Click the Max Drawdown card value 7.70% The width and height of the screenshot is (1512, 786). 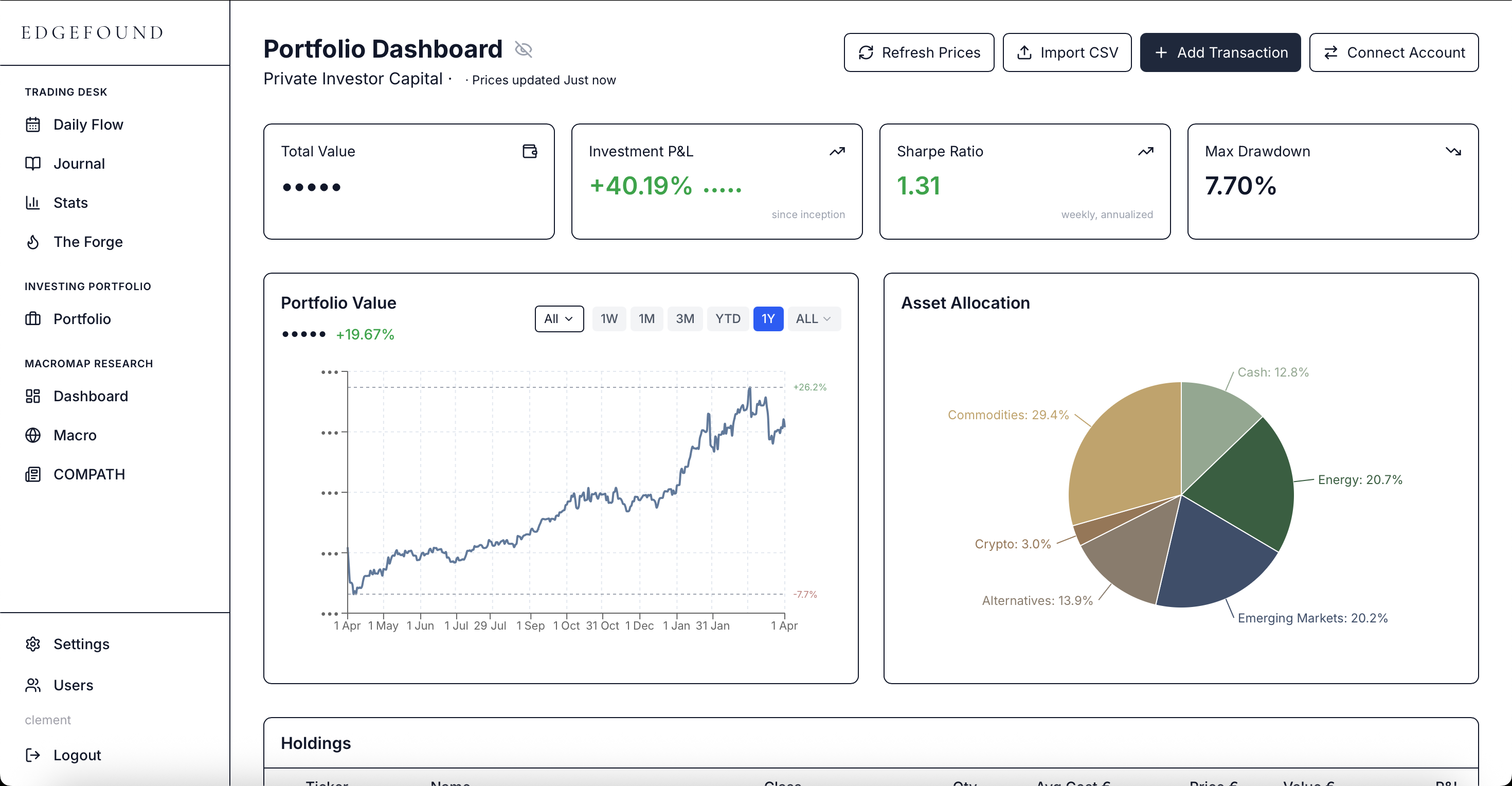[1240, 186]
